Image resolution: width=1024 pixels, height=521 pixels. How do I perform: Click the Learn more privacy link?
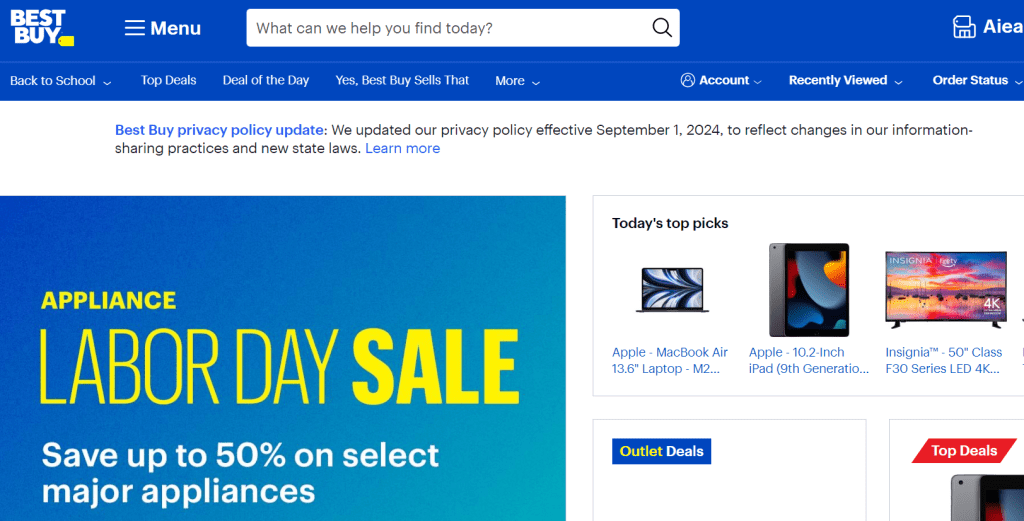tap(402, 148)
